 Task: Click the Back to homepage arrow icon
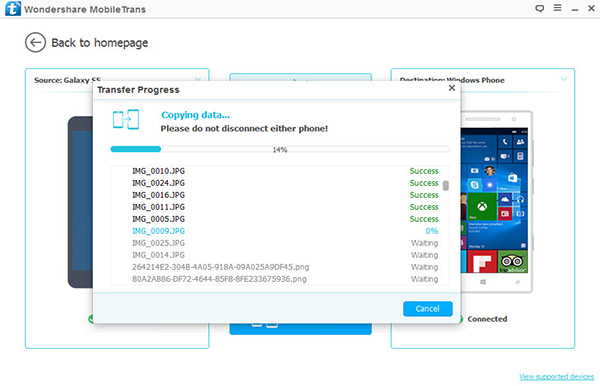point(35,42)
